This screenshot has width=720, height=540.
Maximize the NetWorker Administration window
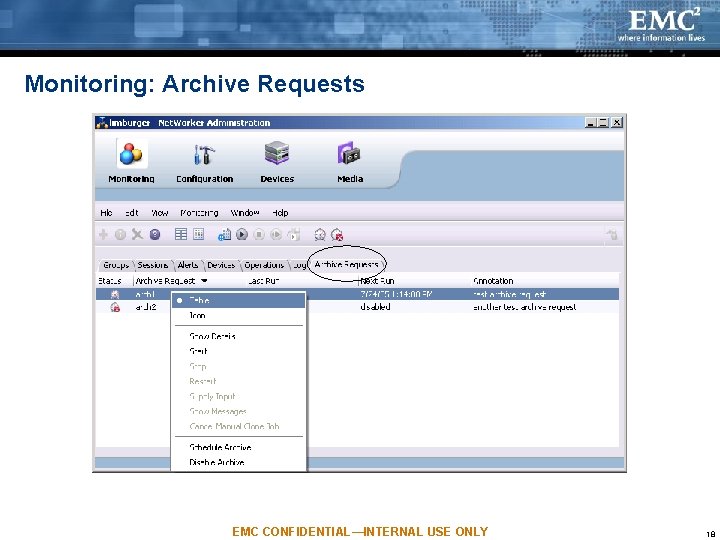[603, 123]
